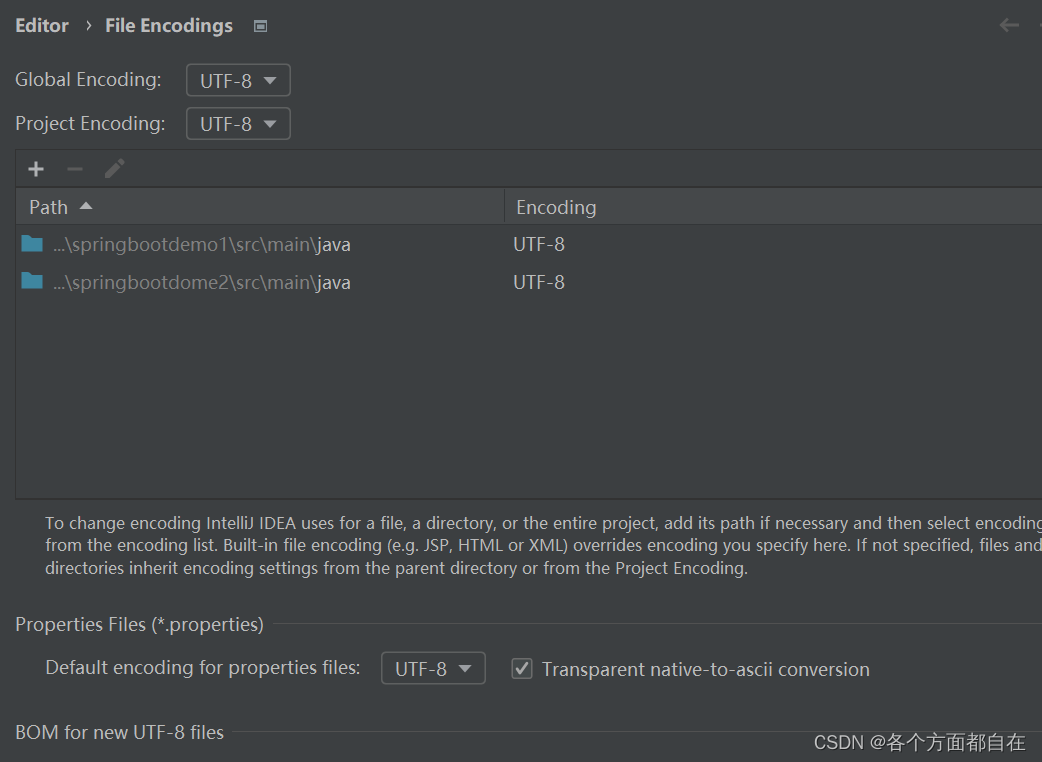Click the sort arrow on the Path header
The image size is (1042, 762).
[x=85, y=206]
